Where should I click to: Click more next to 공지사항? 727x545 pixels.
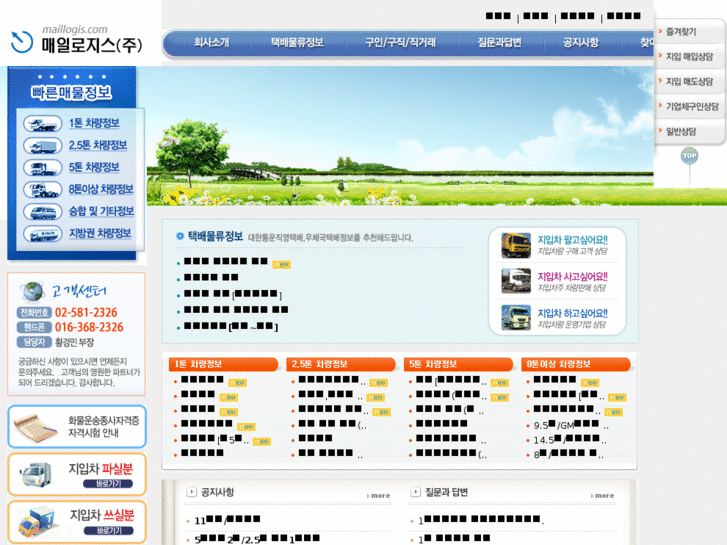click(x=379, y=496)
